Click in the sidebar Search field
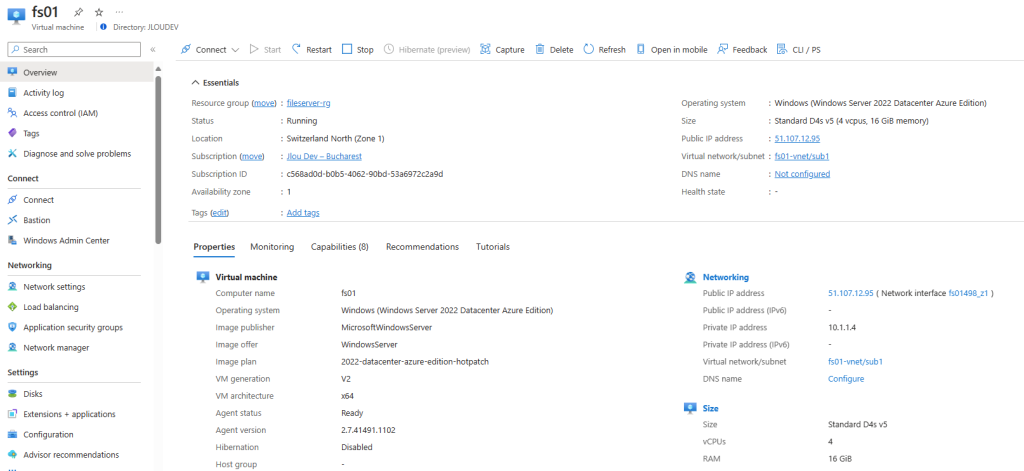This screenshot has width=1024, height=471. tap(74, 50)
